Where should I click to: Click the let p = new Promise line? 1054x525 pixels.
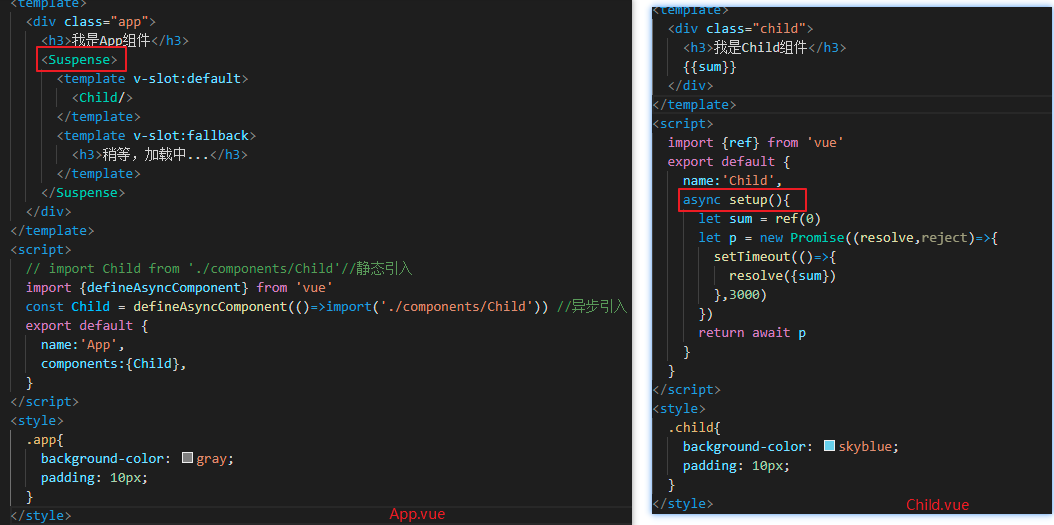pos(848,237)
